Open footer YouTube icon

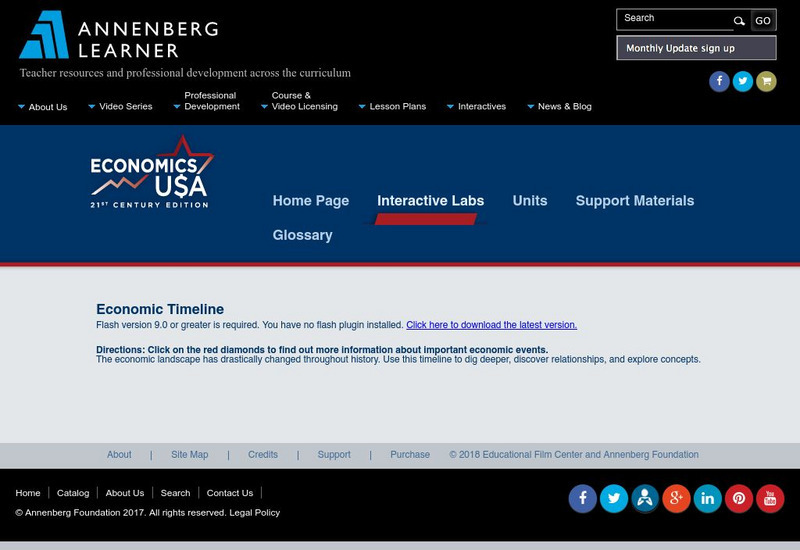[x=770, y=498]
